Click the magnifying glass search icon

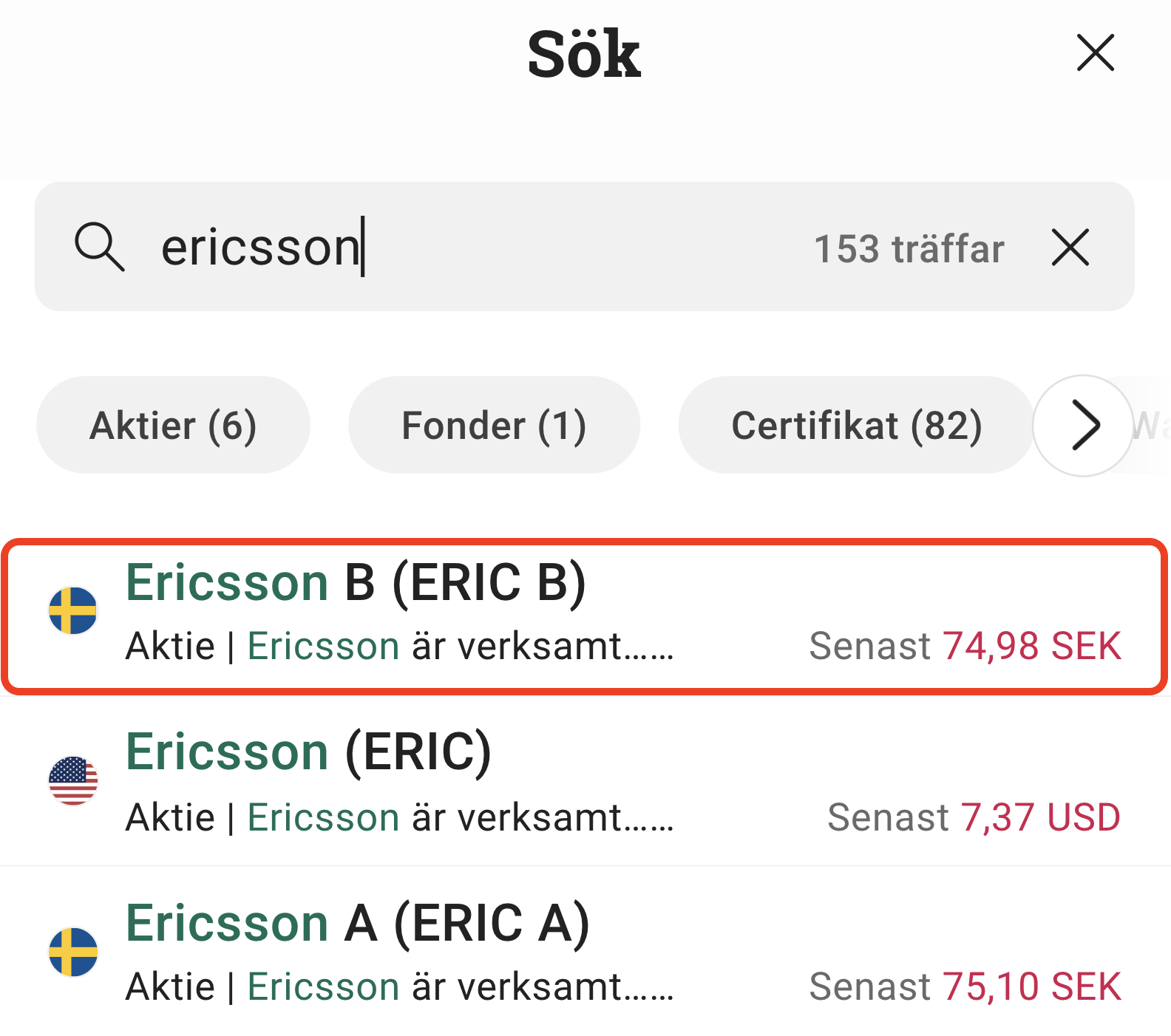point(99,247)
